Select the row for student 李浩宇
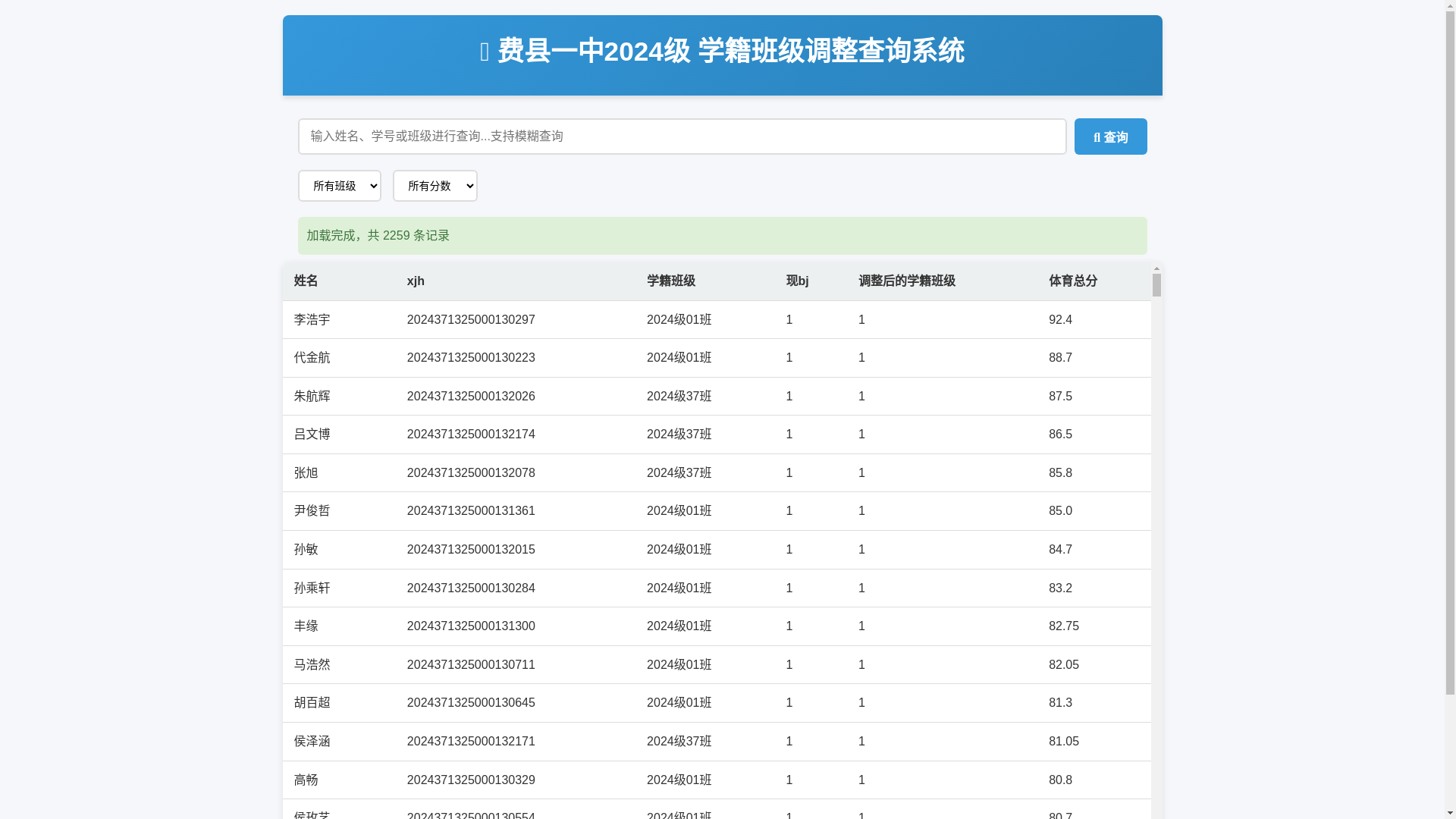Image resolution: width=1456 pixels, height=819 pixels. [x=312, y=320]
